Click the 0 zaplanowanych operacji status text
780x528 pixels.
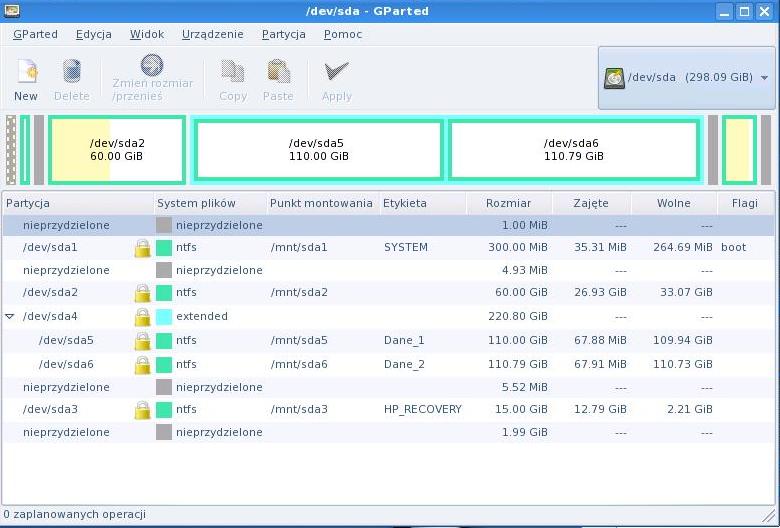(x=75, y=515)
